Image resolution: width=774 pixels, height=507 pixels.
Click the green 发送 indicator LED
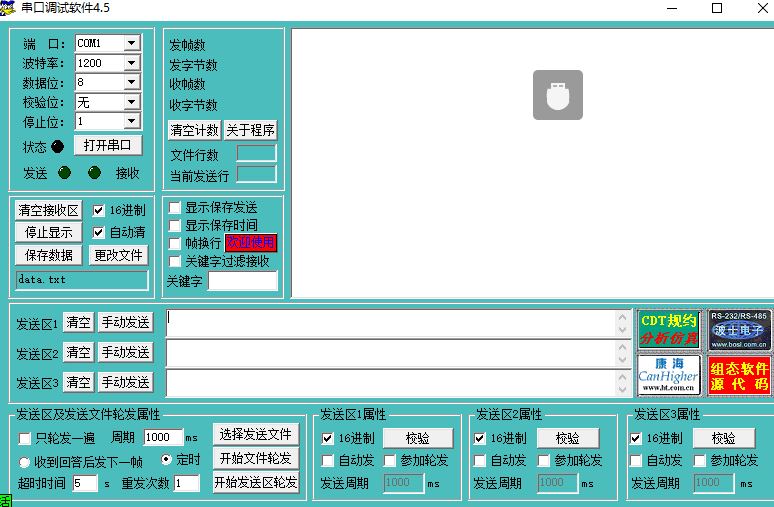(65, 173)
